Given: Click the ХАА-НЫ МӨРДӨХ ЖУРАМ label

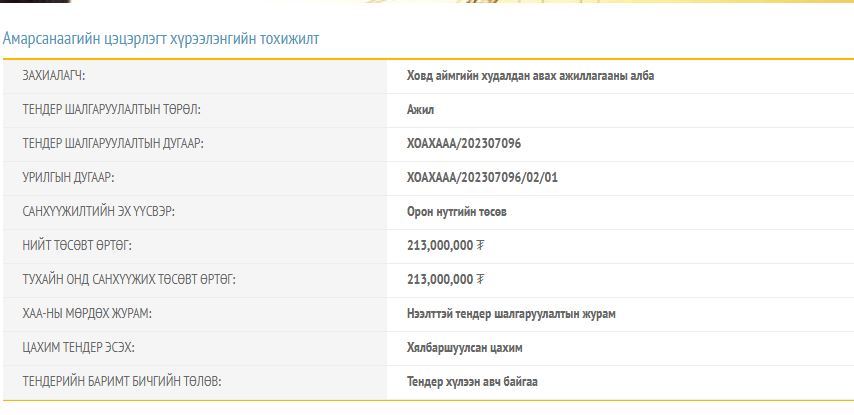Looking at the screenshot, I should (x=87, y=313).
